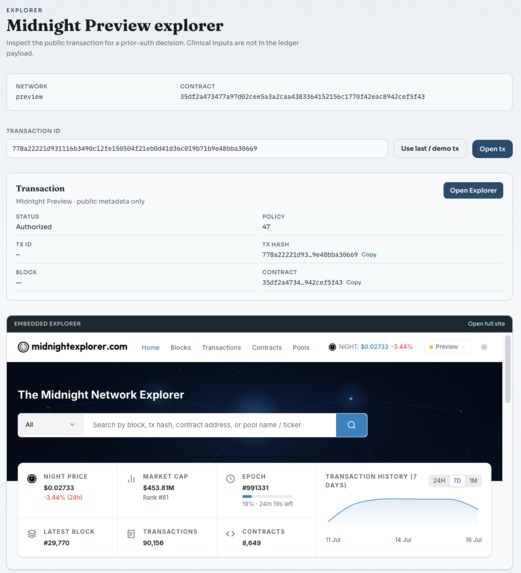Image resolution: width=521 pixels, height=573 pixels.
Task: Click the -3.44% change in navbar
Action: point(402,347)
